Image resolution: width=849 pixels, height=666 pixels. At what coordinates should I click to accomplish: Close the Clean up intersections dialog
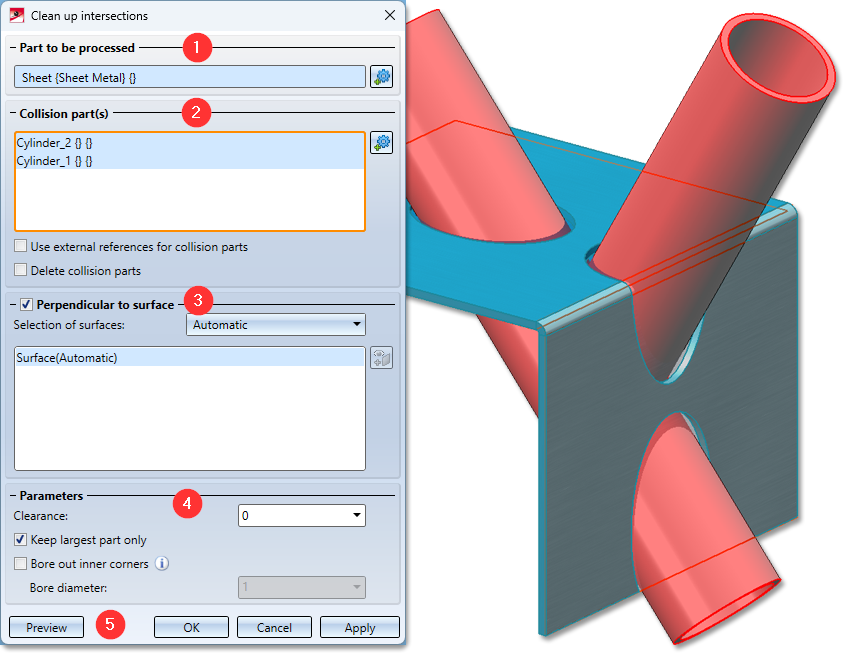pos(390,16)
